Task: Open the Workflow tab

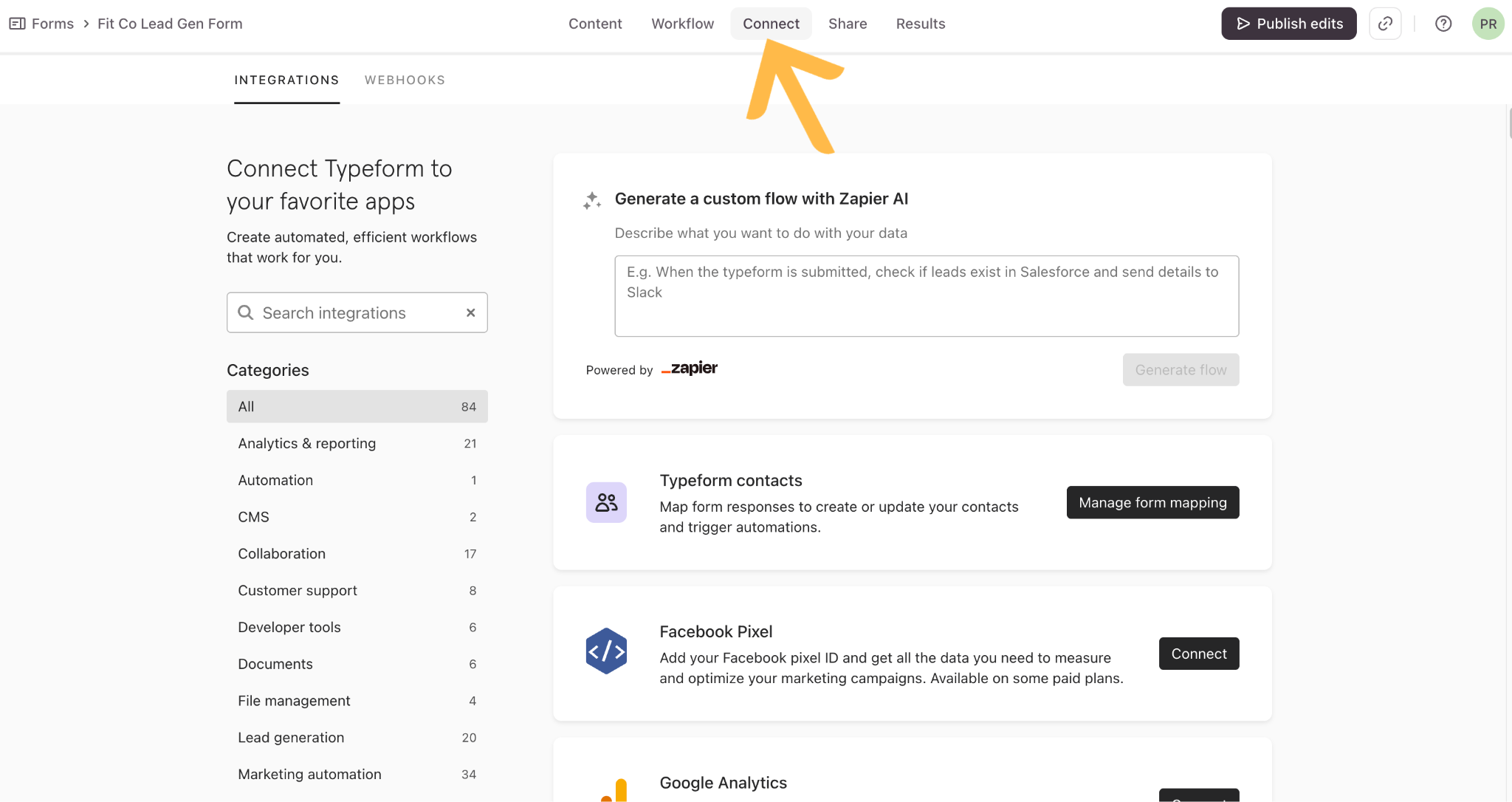Action: [x=682, y=24]
